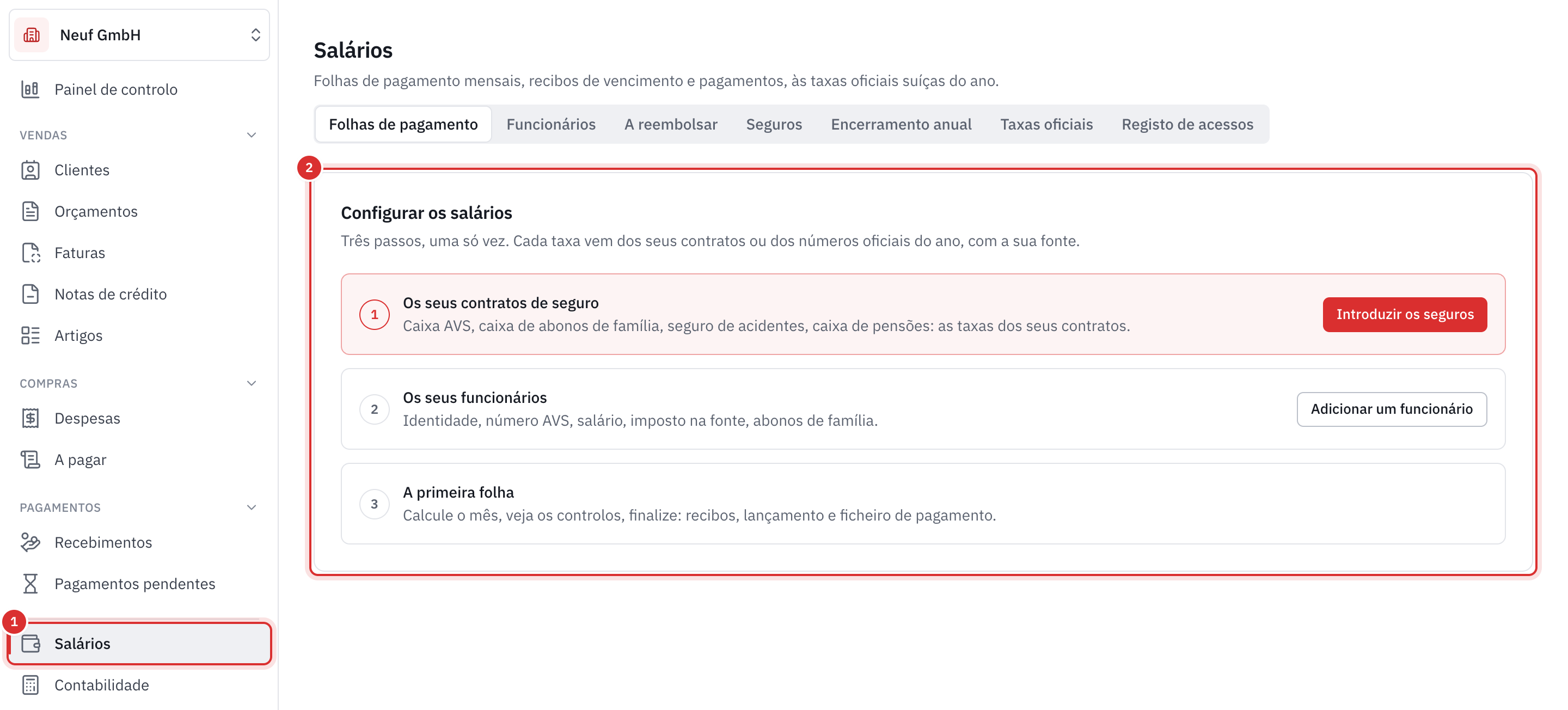Open Despesas label in sidebar
Screen dimensions: 1568x710
coord(88,418)
